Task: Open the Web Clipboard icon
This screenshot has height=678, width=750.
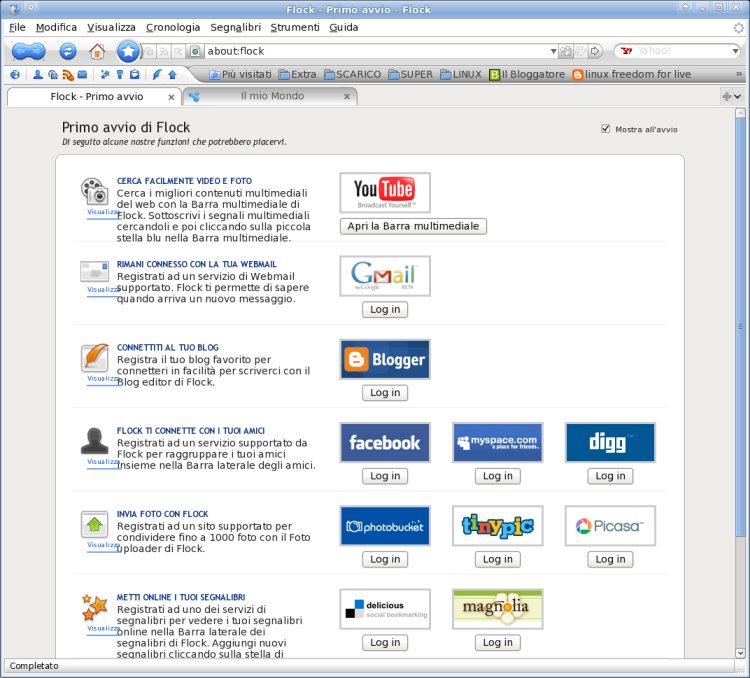Action: 135,75
